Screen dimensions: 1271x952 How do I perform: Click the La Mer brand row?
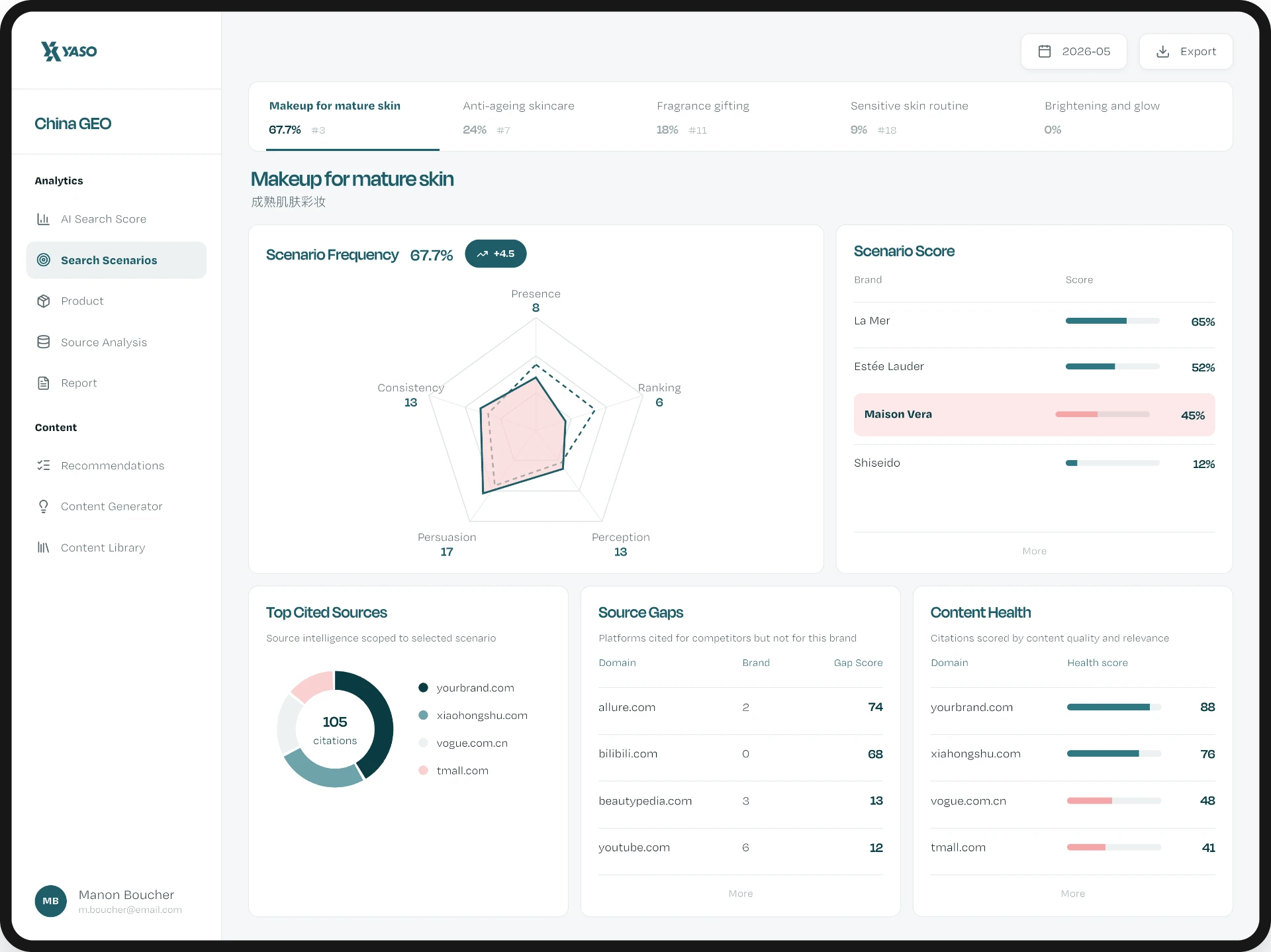pos(1034,321)
